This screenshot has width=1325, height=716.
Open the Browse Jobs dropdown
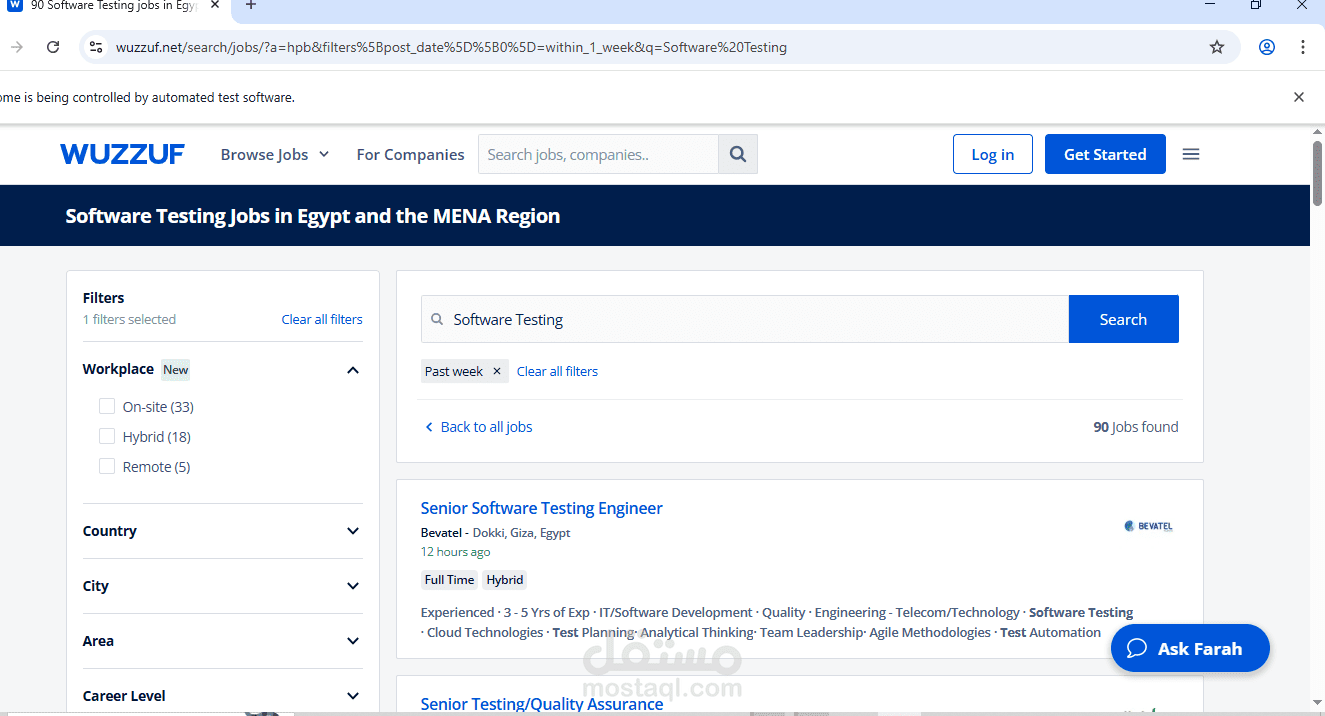coord(275,154)
